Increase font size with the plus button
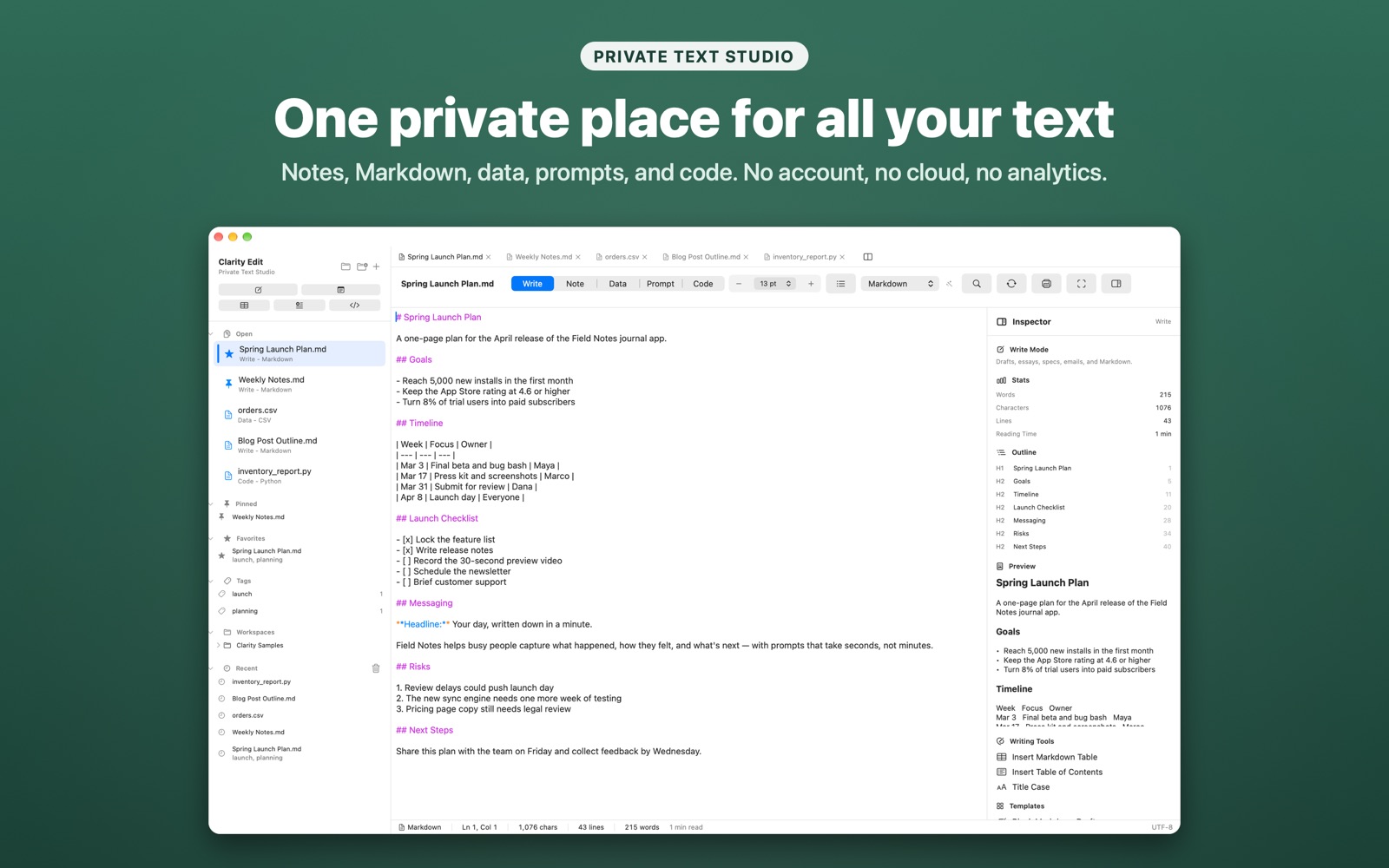This screenshot has height=868, width=1389. coord(811,284)
